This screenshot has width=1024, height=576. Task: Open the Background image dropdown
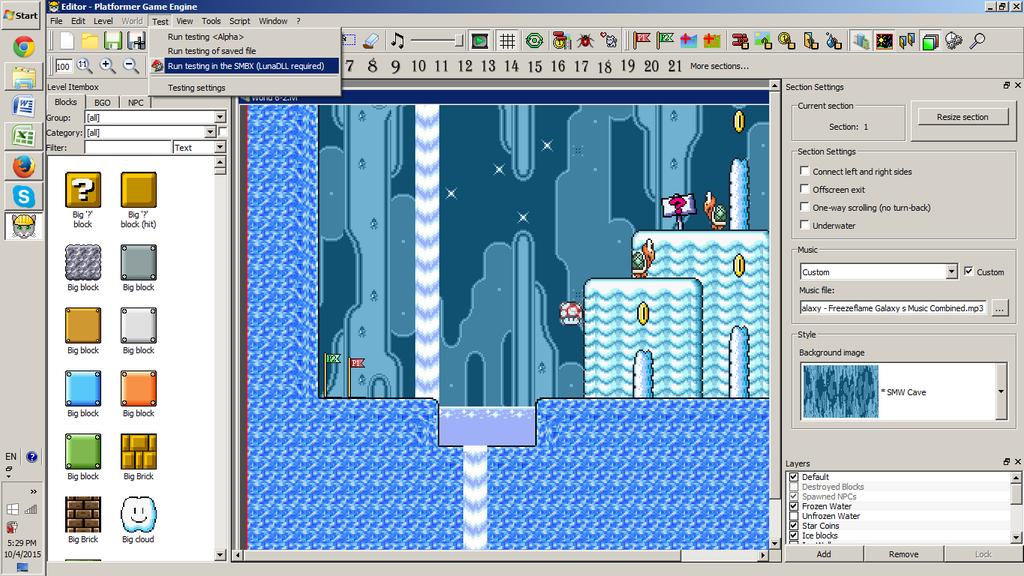[x=1000, y=392]
